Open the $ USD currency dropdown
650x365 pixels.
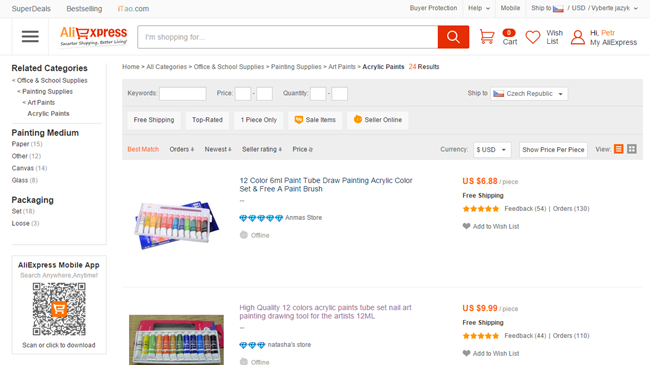[x=492, y=150]
